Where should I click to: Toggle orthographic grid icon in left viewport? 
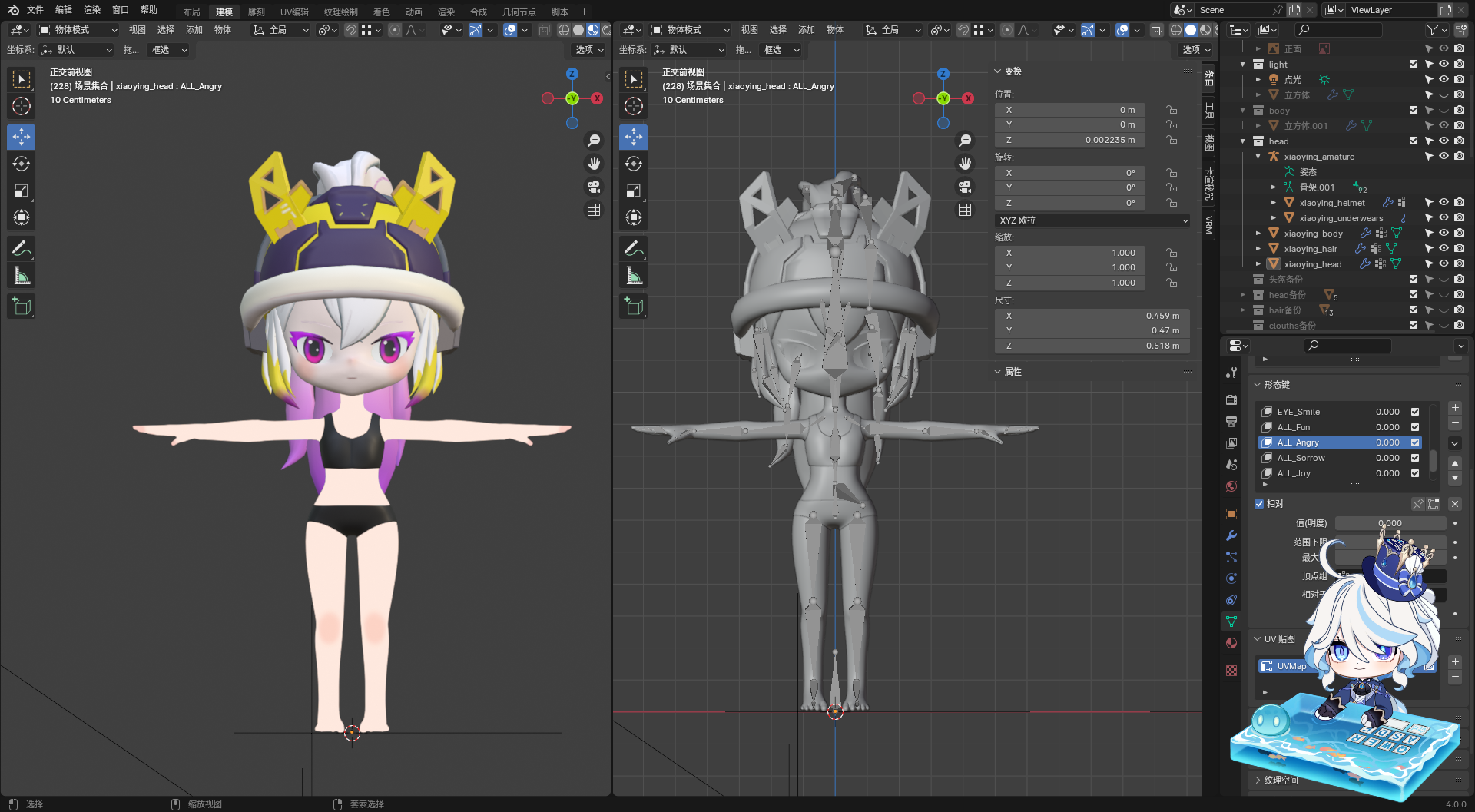pos(594,210)
